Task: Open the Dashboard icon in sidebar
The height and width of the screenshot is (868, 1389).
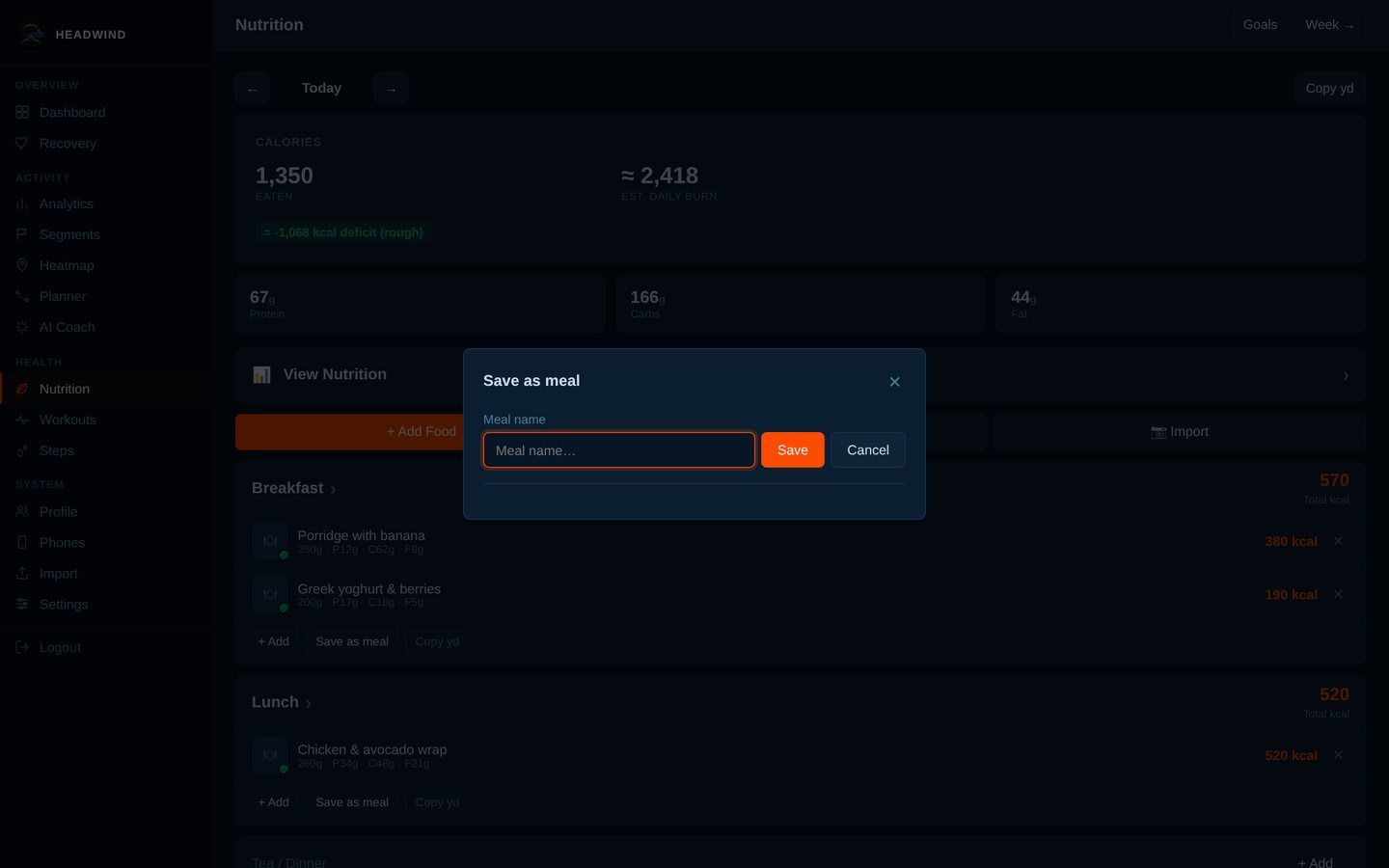Action: click(22, 112)
